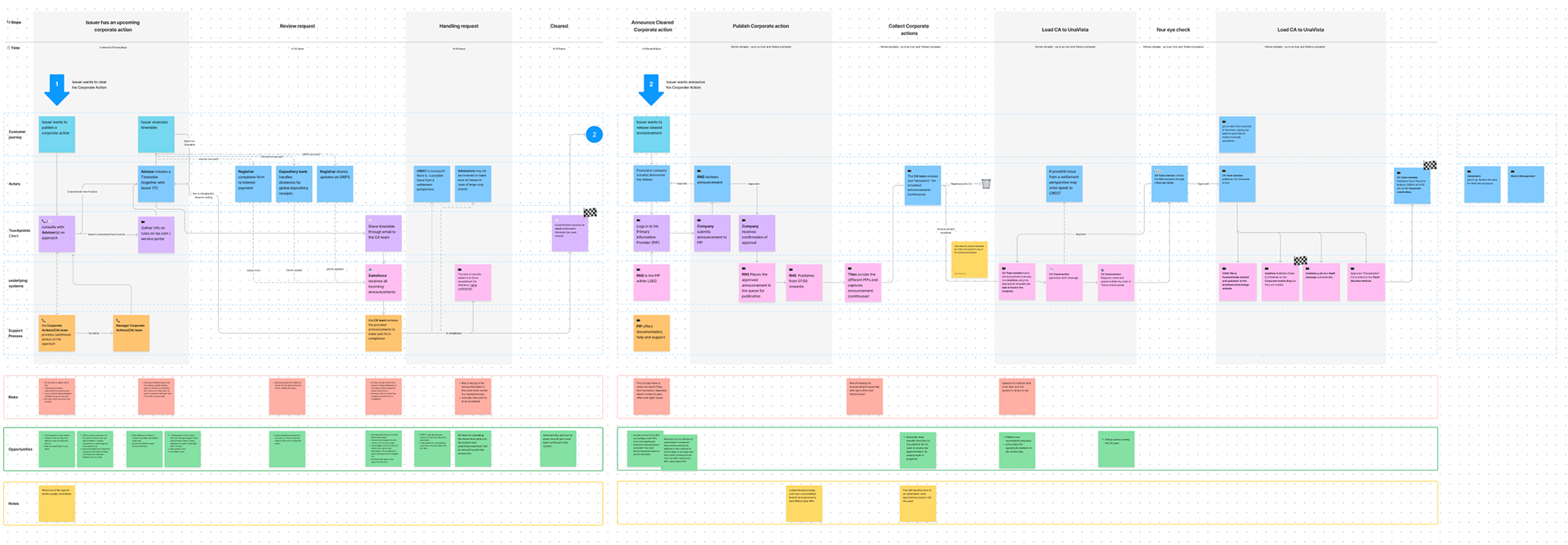
Task: Select 'Gather info on rules' purple note
Action: point(156,234)
